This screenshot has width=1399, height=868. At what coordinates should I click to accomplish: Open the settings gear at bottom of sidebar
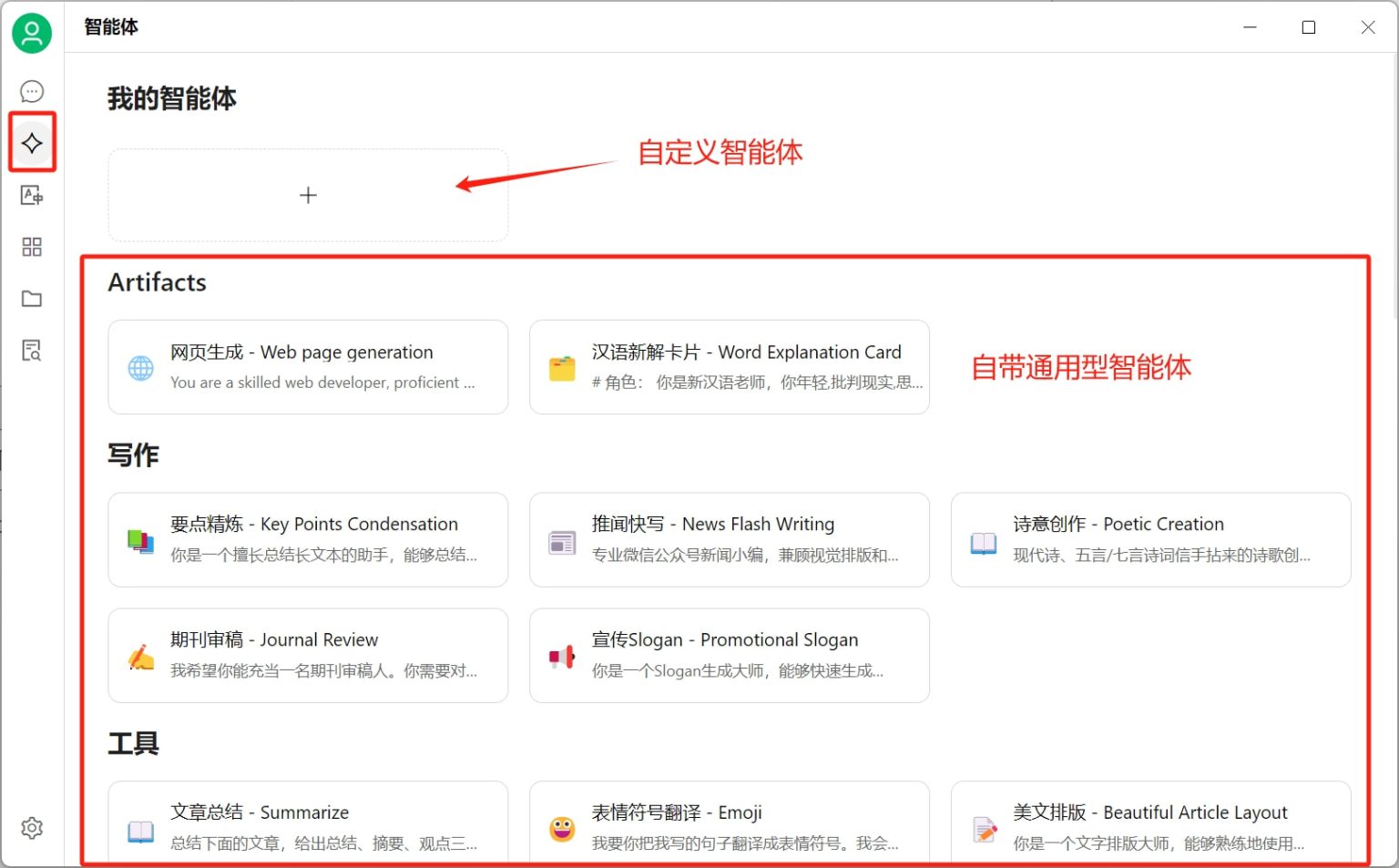[x=32, y=827]
